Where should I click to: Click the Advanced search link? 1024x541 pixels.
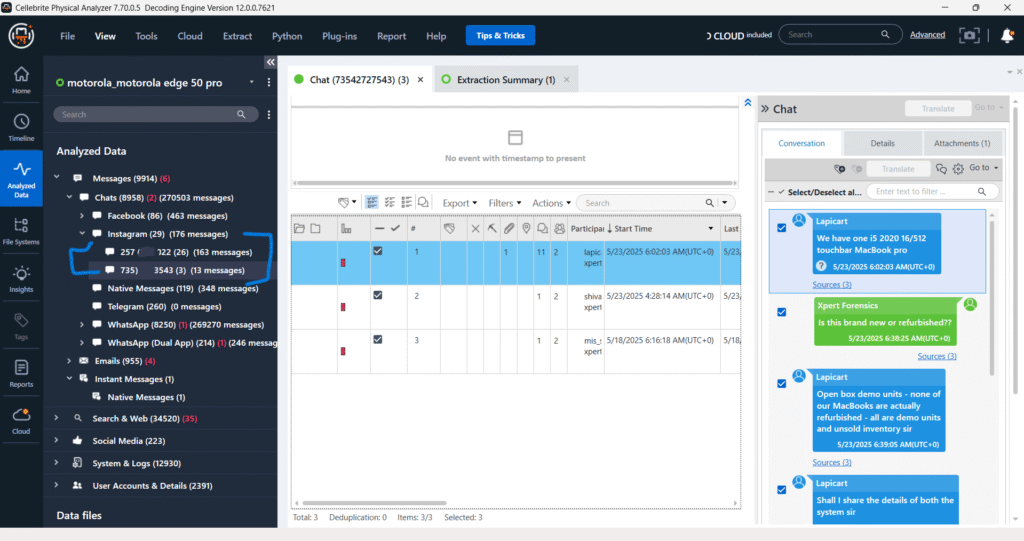927,35
